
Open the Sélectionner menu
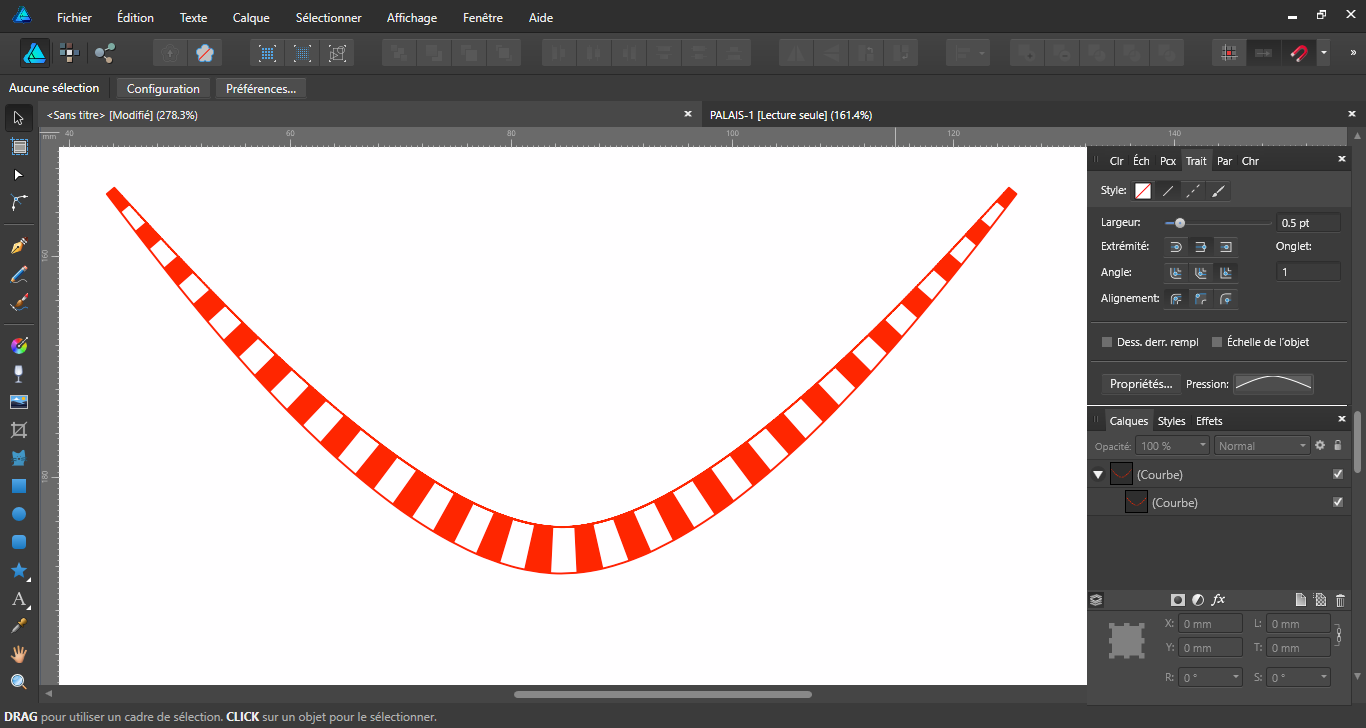(329, 18)
